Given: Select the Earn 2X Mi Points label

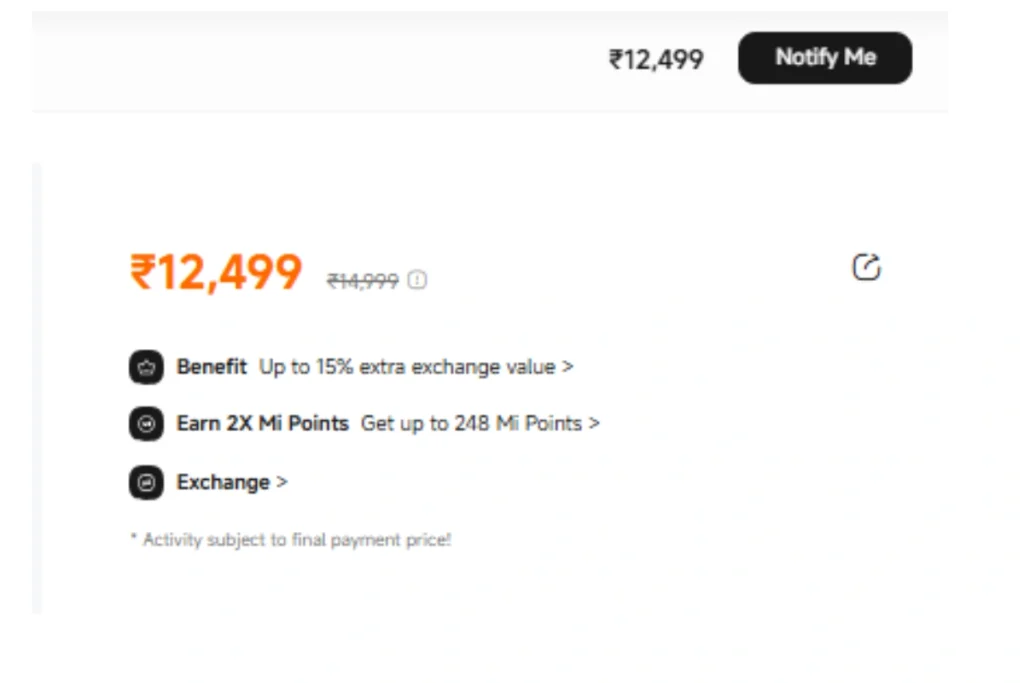Looking at the screenshot, I should click(x=262, y=423).
